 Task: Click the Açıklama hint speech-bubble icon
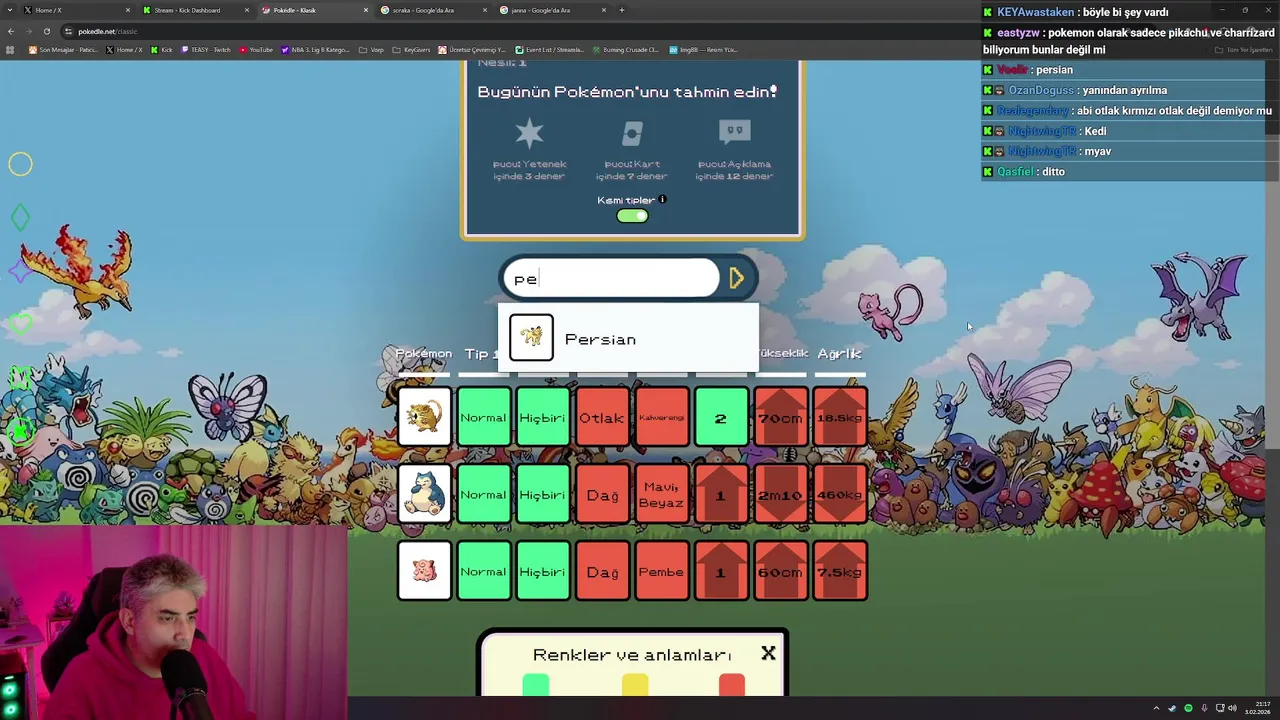[x=734, y=131]
